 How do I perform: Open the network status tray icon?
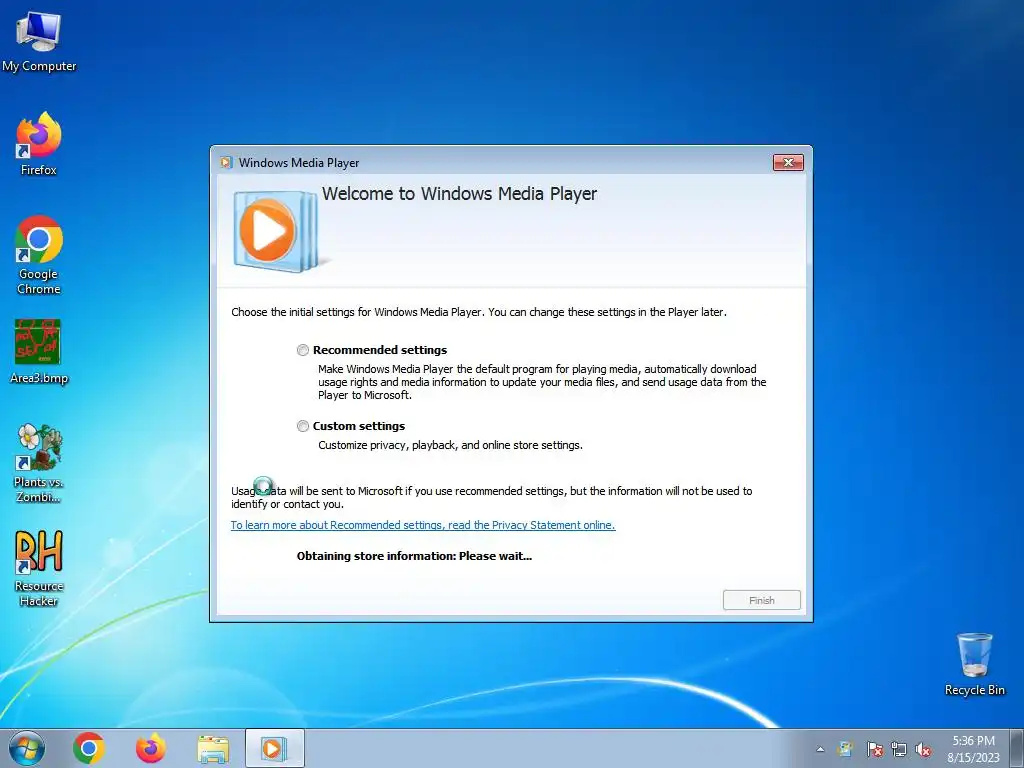tap(899, 749)
